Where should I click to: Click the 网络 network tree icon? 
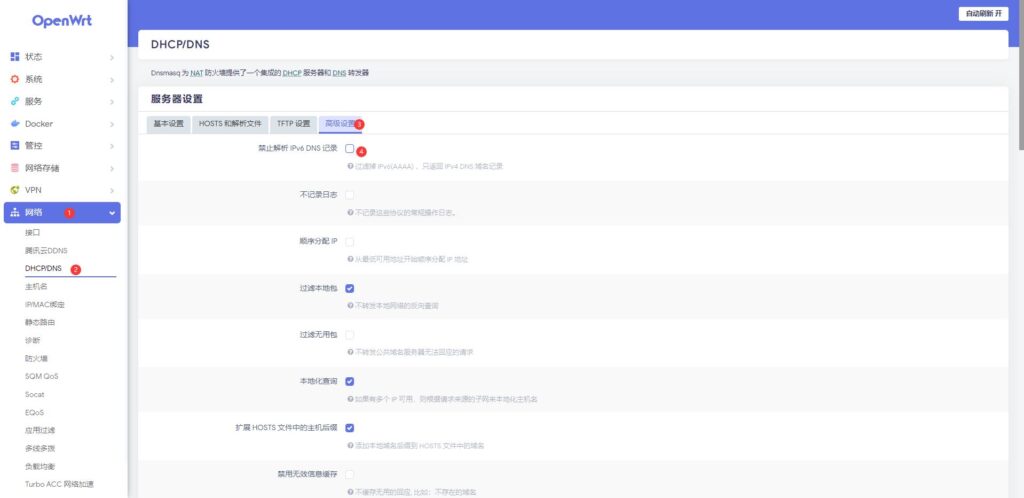tap(15, 212)
